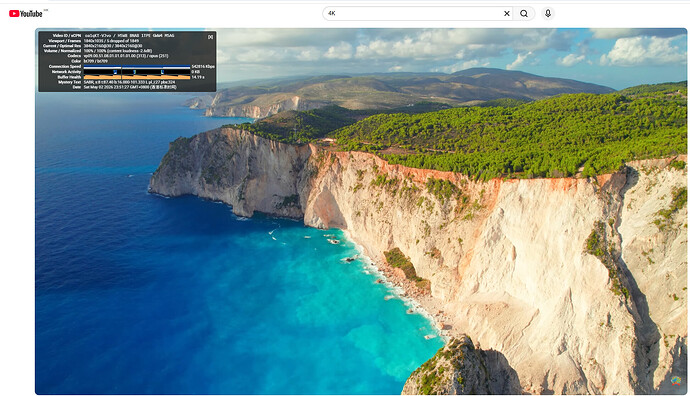Select the Color label in stats

tap(77, 61)
